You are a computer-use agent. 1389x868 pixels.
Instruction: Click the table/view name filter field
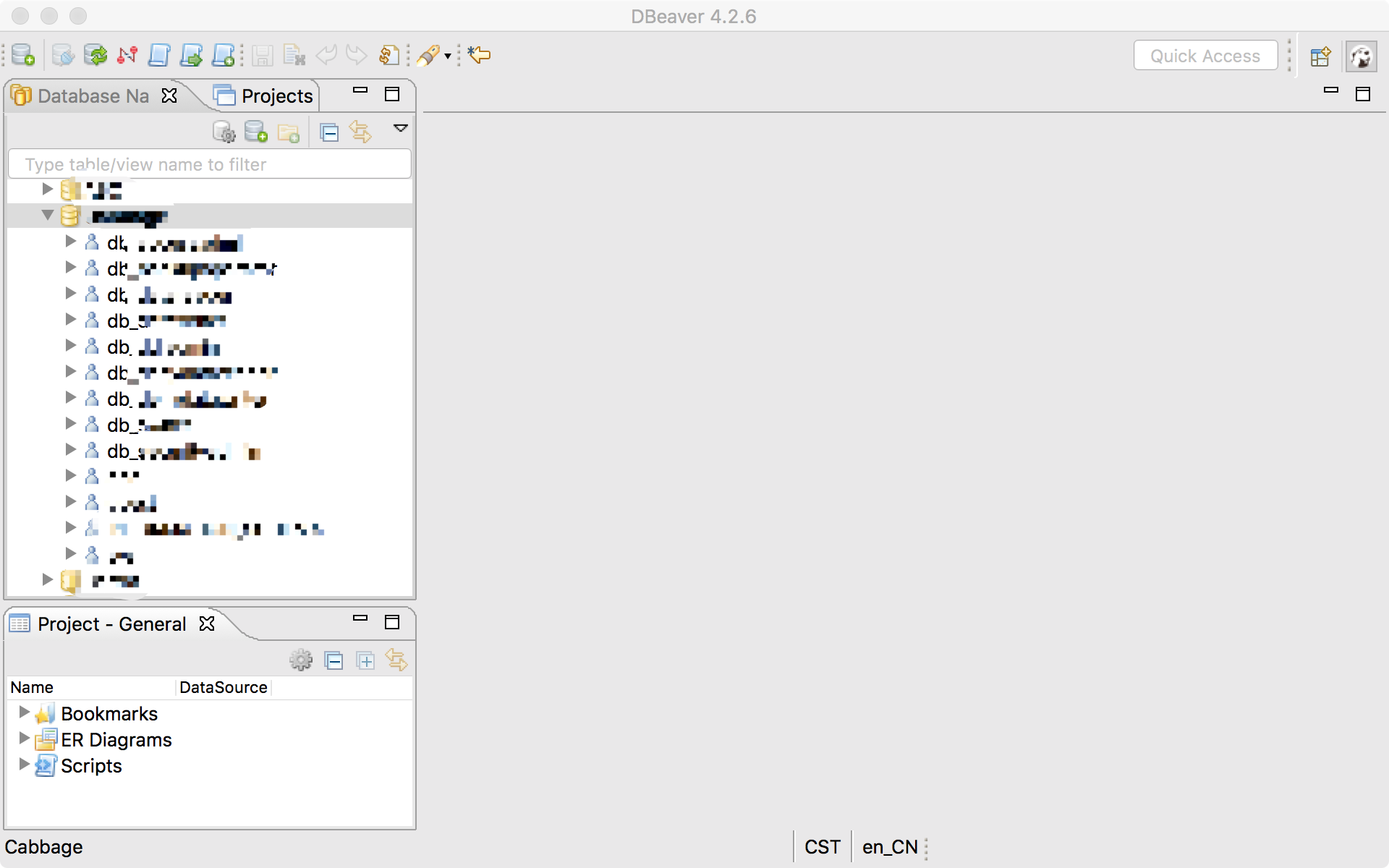point(210,164)
